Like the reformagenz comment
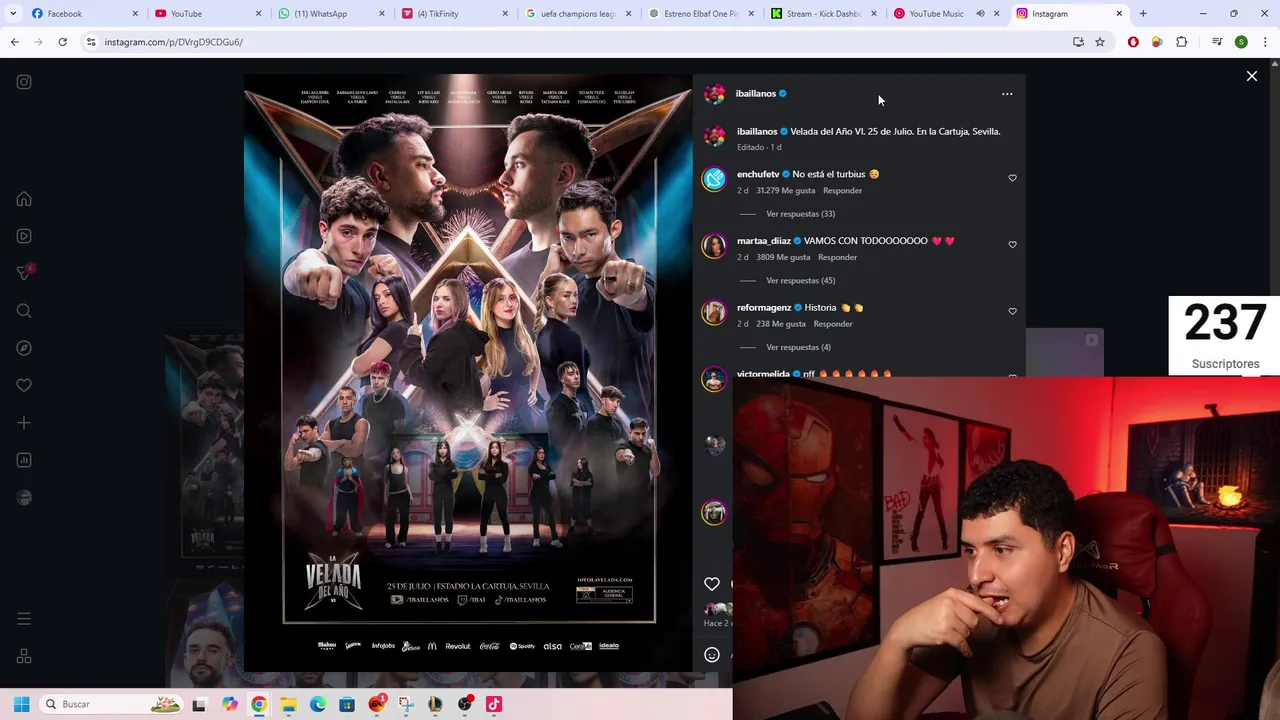The image size is (1280, 720). [x=1012, y=312]
